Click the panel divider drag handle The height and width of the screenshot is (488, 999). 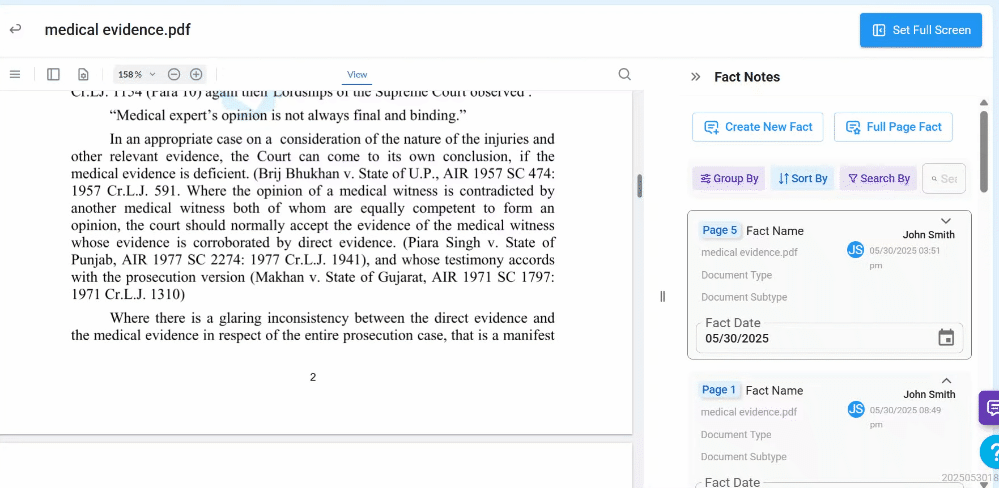click(x=663, y=296)
